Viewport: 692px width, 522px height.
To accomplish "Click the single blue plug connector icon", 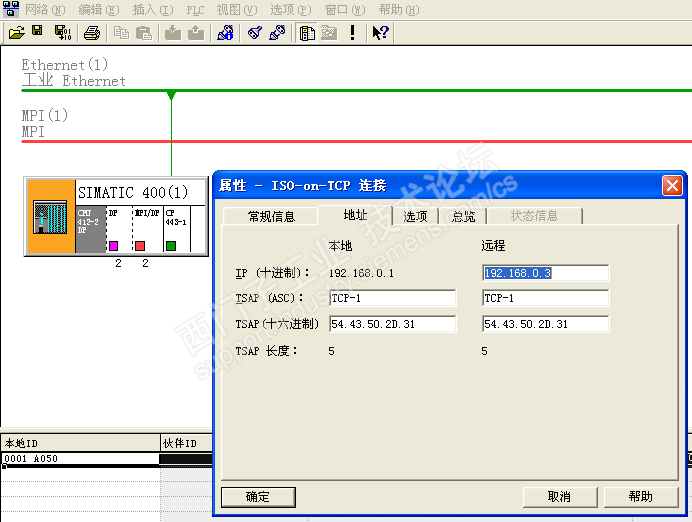I will tap(255, 33).
